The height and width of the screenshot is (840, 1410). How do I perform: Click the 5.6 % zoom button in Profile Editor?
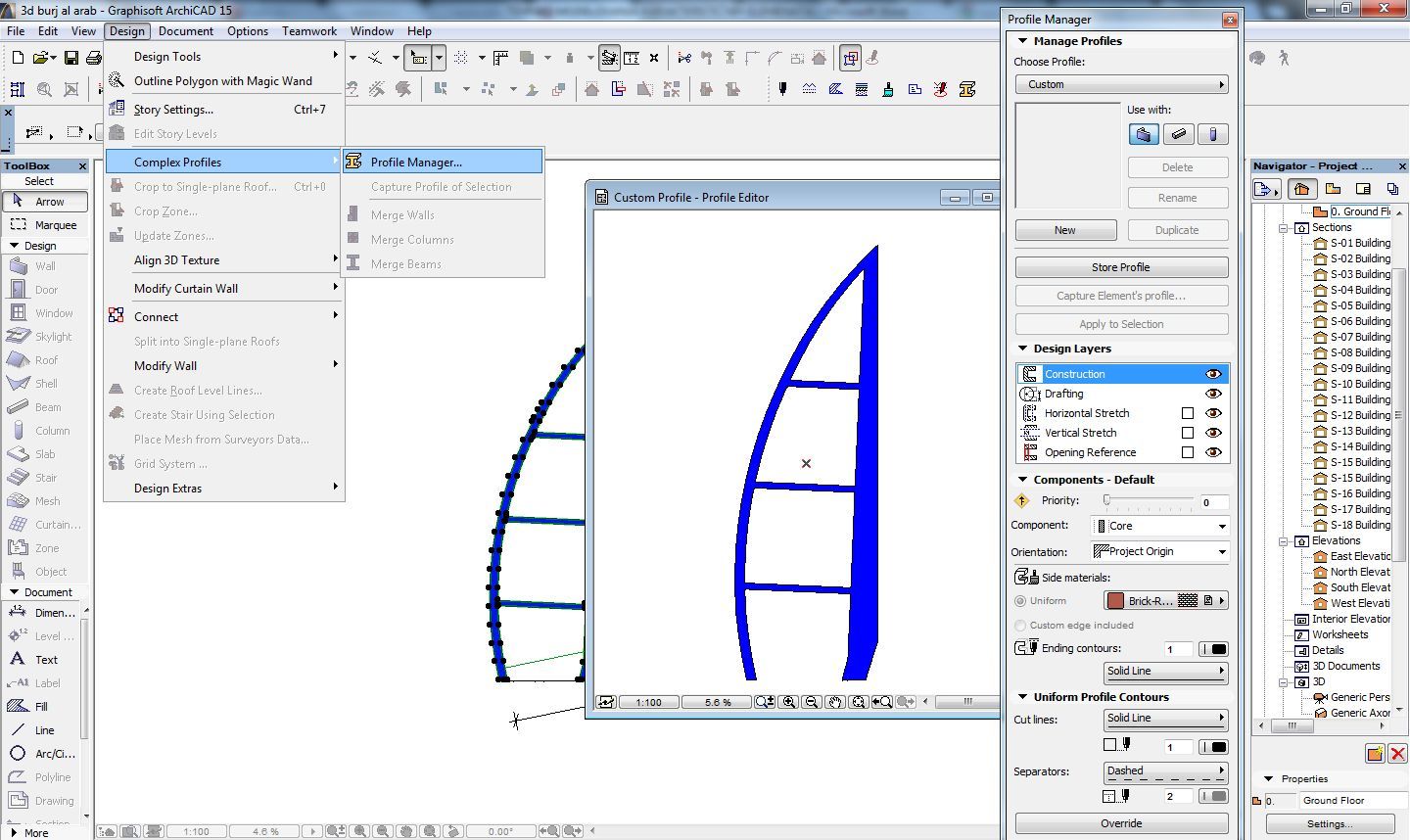point(717,702)
